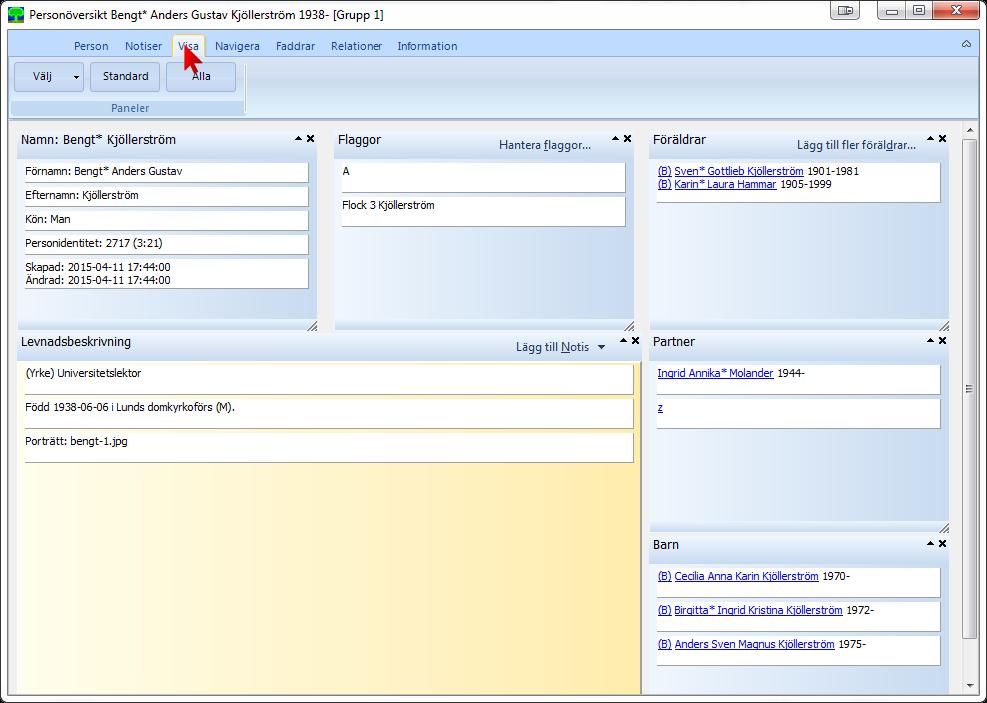Collapse the Föräldrar panel triangle icon
The height and width of the screenshot is (703, 987).
(930, 138)
